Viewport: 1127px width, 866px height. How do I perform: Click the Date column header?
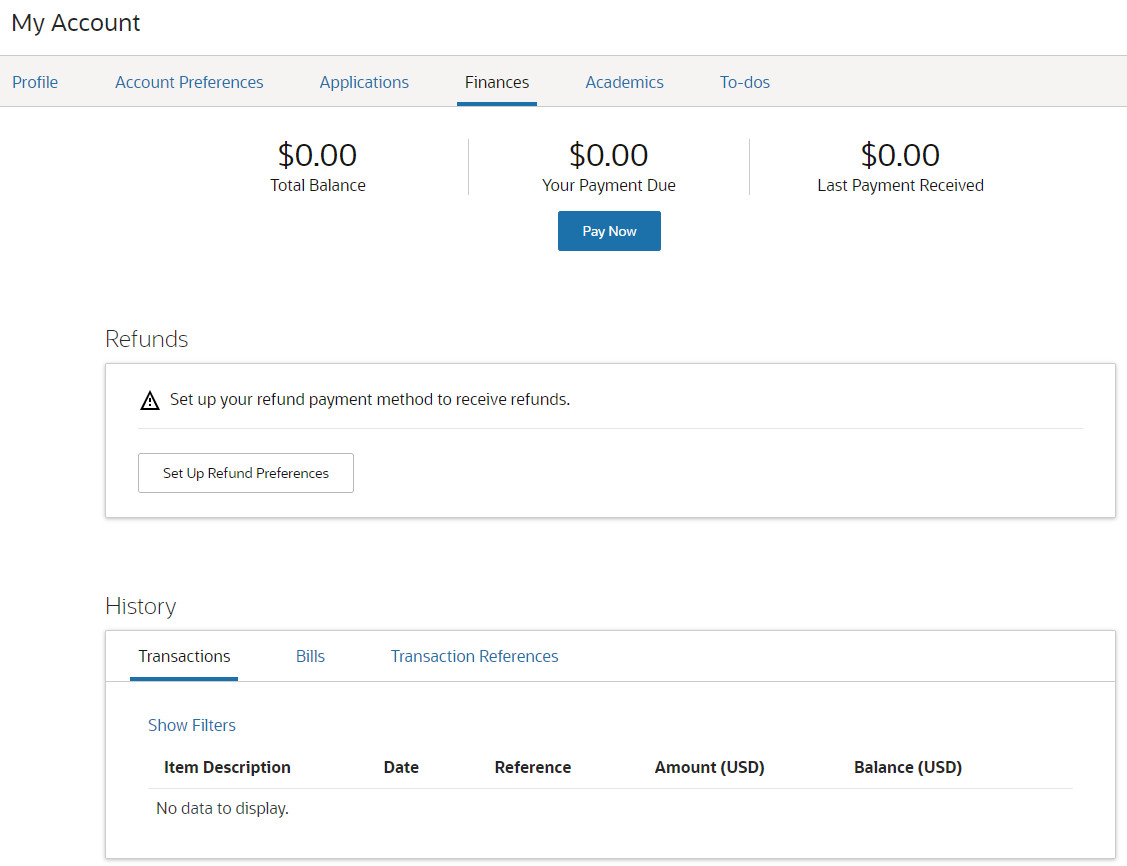click(401, 767)
